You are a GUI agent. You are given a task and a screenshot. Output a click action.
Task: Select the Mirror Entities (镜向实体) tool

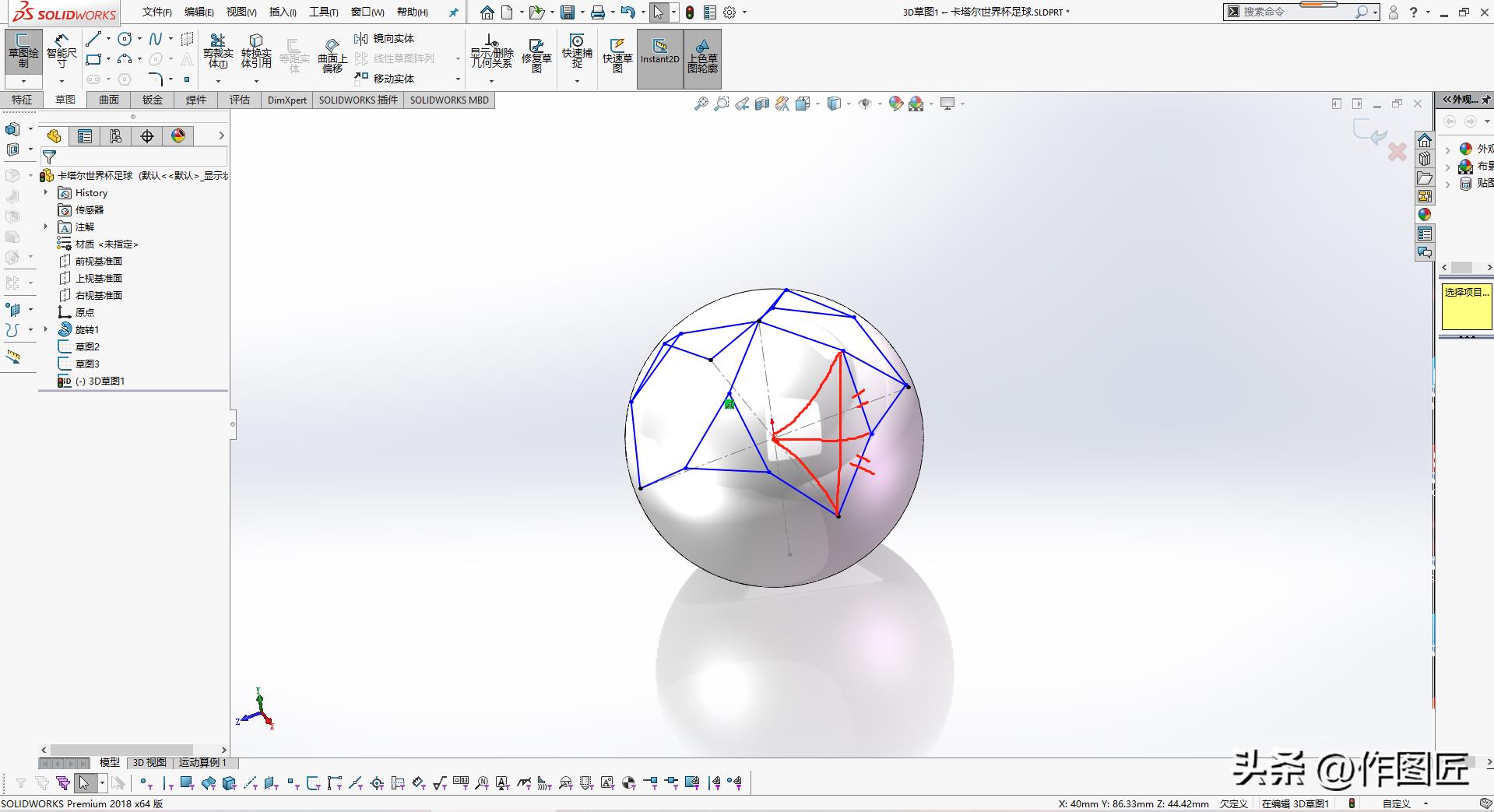(385, 38)
